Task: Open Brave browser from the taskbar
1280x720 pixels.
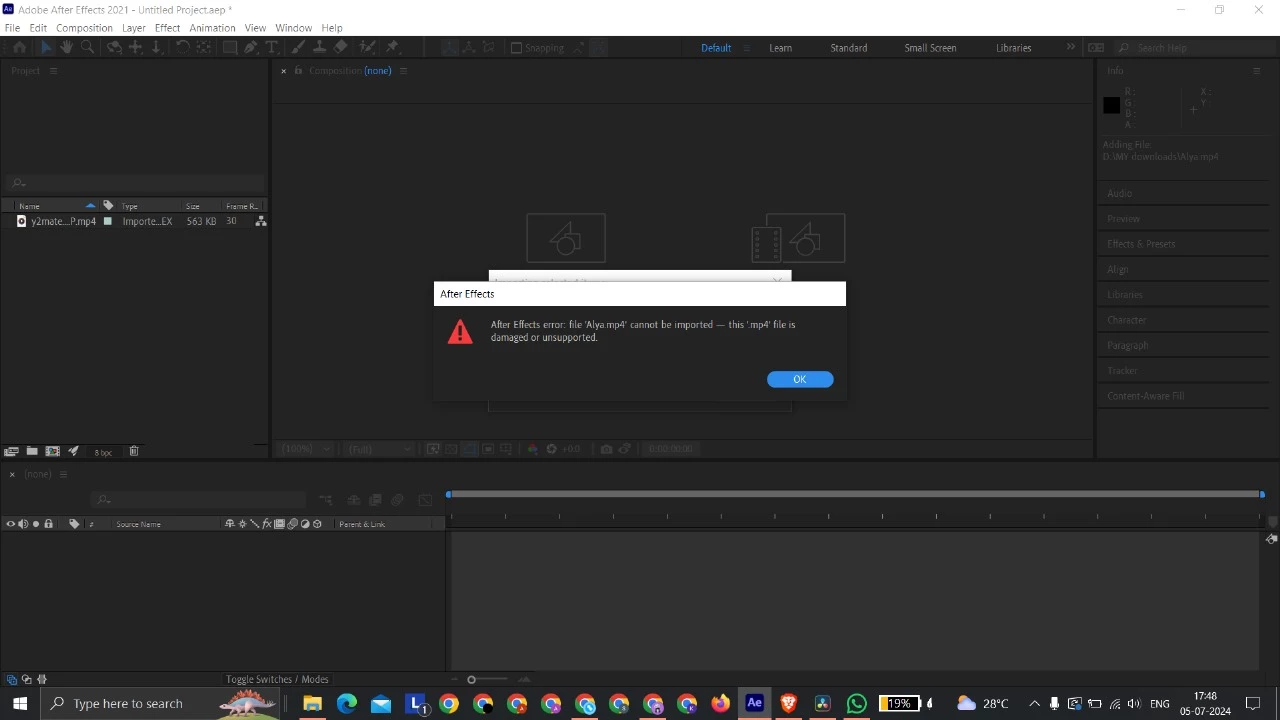Action: pos(788,703)
